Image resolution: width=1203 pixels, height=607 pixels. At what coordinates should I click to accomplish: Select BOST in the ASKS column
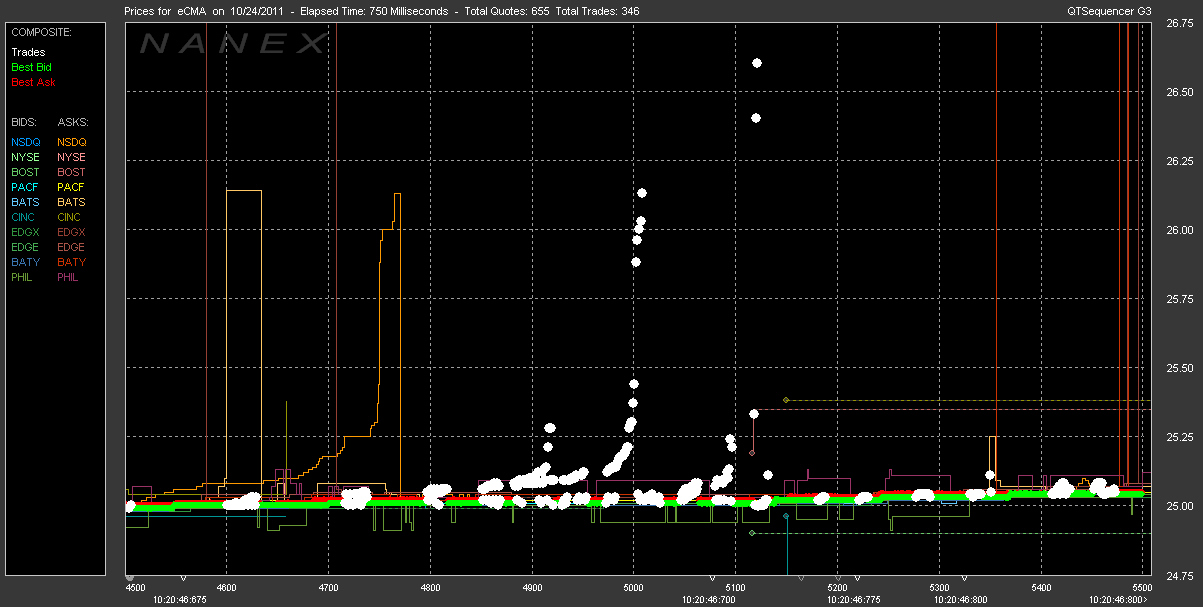(72, 172)
